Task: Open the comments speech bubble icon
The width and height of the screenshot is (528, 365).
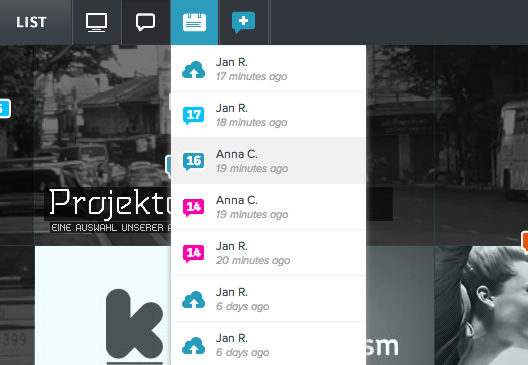Action: 145,22
